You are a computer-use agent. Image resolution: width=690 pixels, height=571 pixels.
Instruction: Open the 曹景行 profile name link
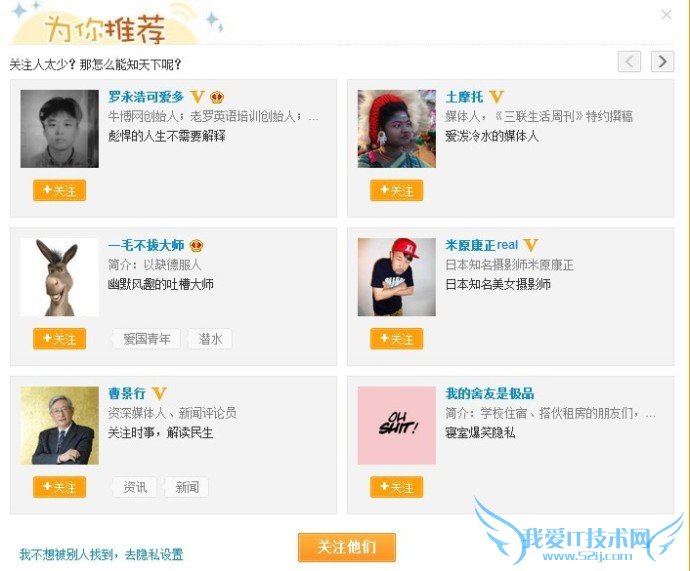(127, 393)
